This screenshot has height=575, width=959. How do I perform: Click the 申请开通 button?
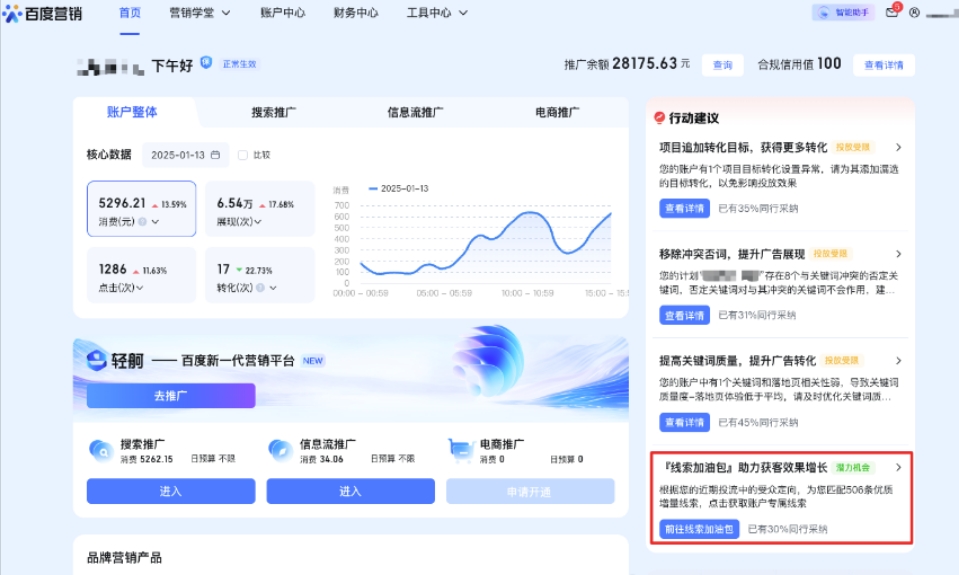(530, 491)
